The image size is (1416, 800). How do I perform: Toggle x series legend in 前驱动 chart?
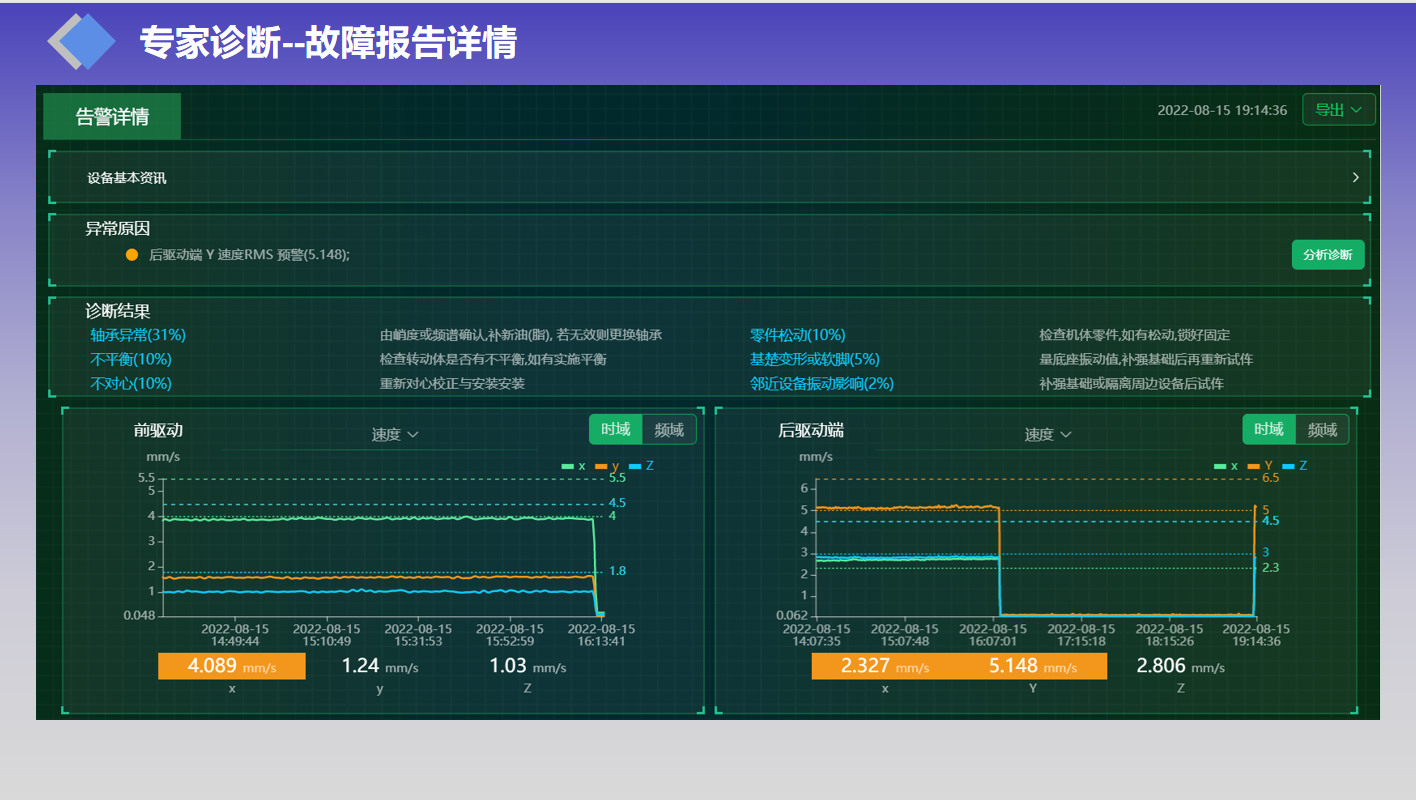point(574,466)
